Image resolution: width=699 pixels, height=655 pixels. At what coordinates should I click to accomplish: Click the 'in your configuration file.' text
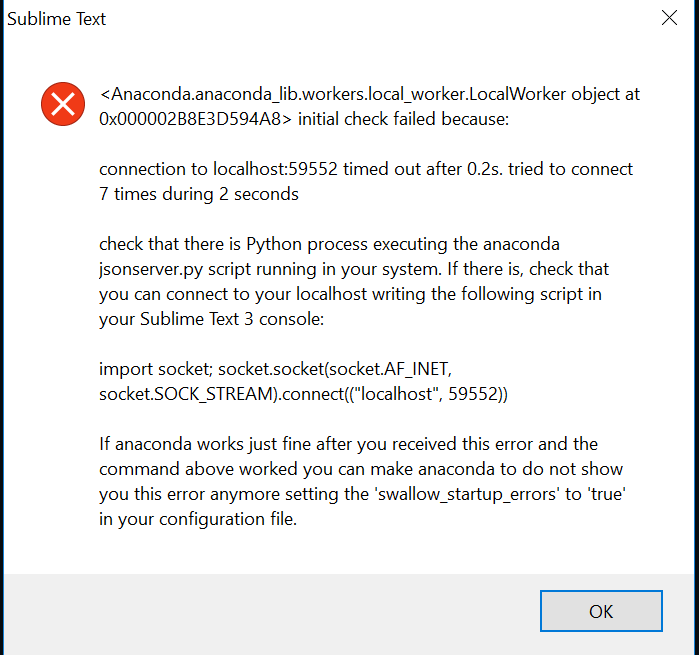click(x=198, y=519)
